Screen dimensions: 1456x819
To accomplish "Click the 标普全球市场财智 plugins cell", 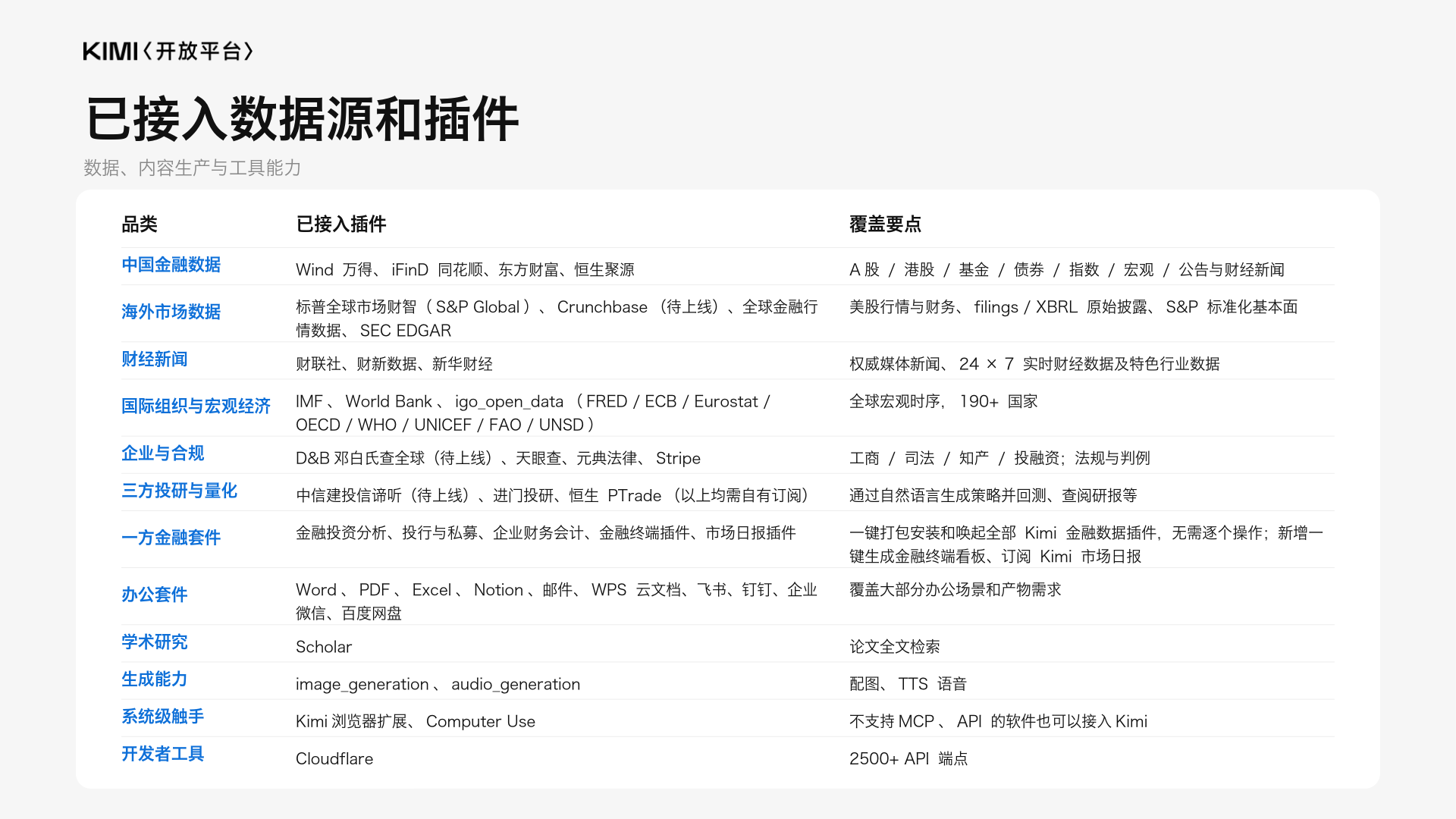I will click(557, 318).
